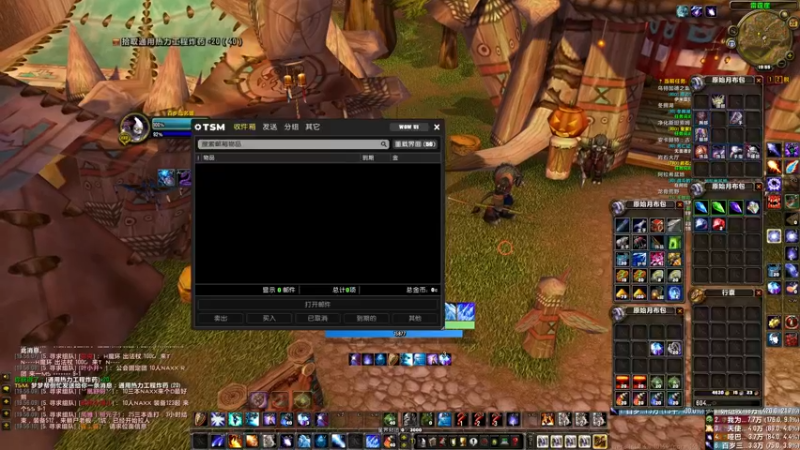Click the purple ring spell on the right bar
Image resolution: width=800 pixels, height=450 pixels.
[x=774, y=184]
